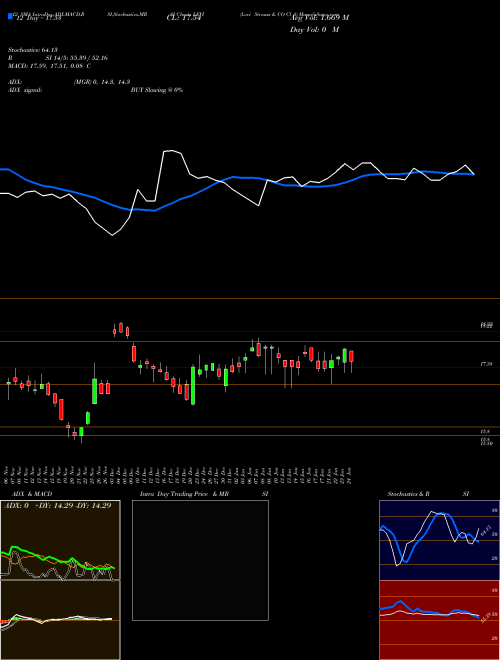Click the 'Day Vol: 0 M' readout
This screenshot has width=500, height=660.
(x=314, y=30)
